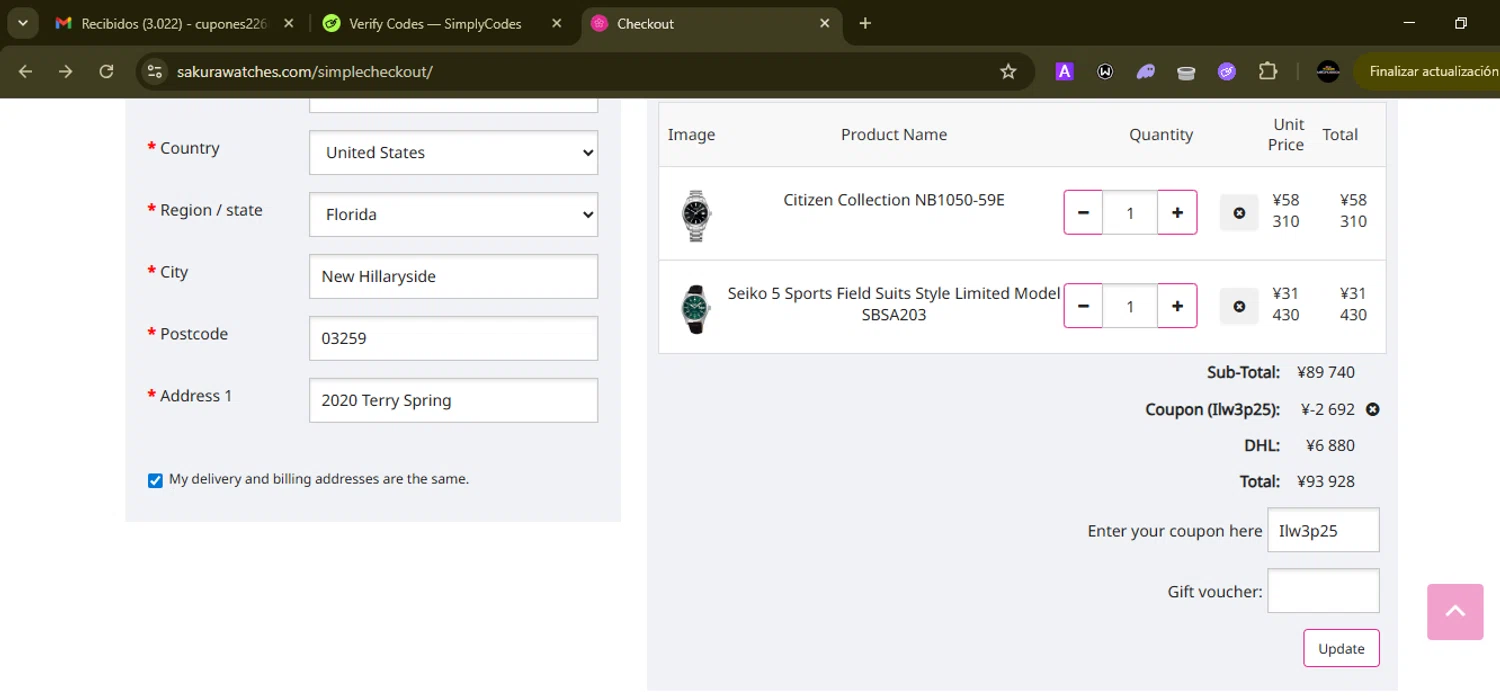The width and height of the screenshot is (1500, 697).
Task: Remove Seiko 5 Sports from cart
Action: 1239,305
